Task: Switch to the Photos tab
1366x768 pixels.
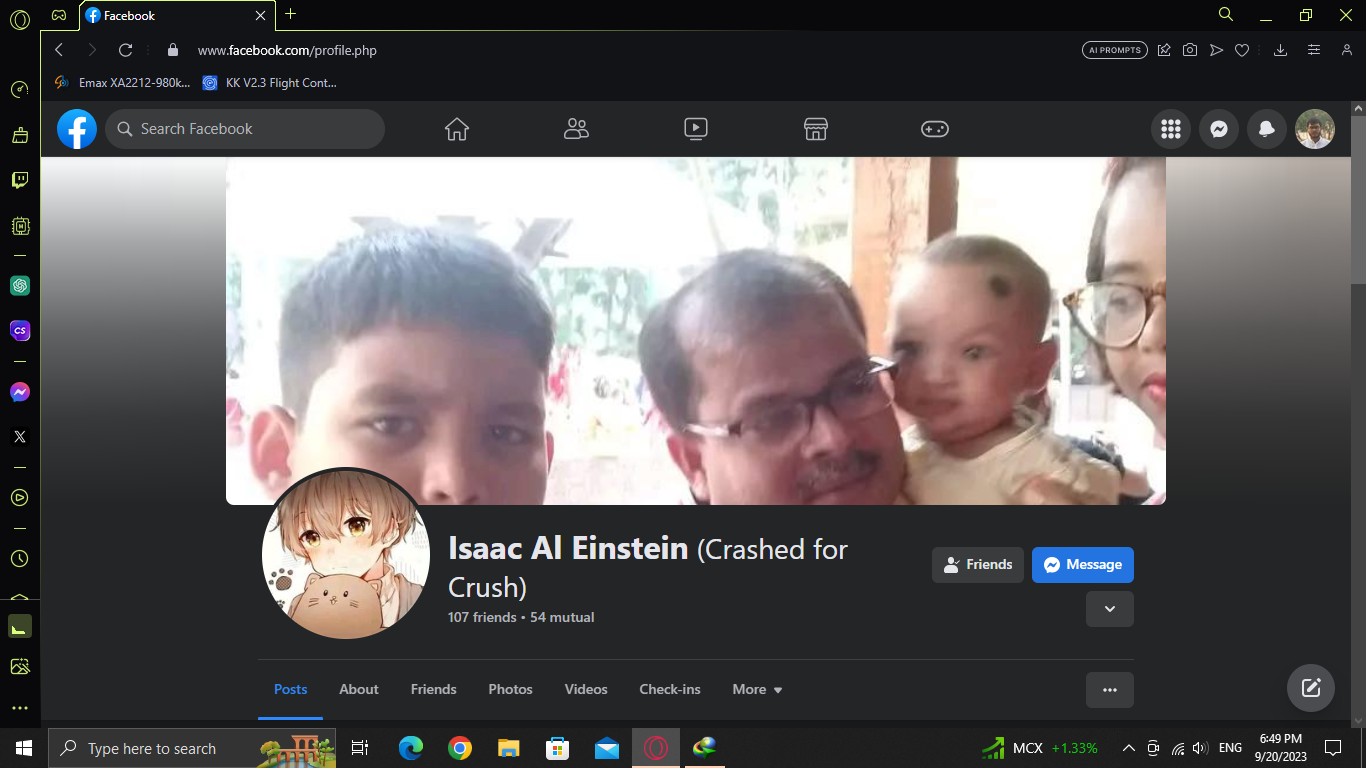Action: 511,689
